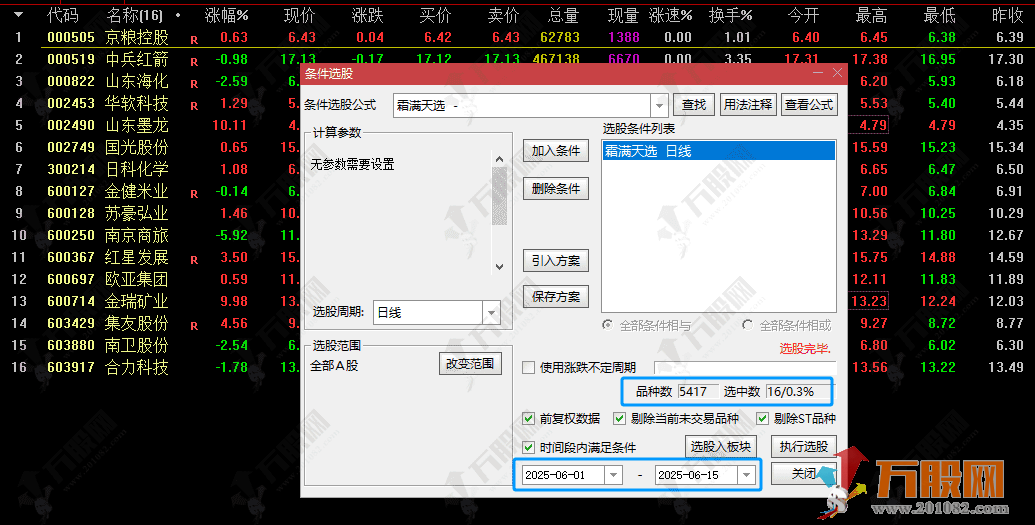
Task: Click the 名称(16) column header
Action: [135, 15]
